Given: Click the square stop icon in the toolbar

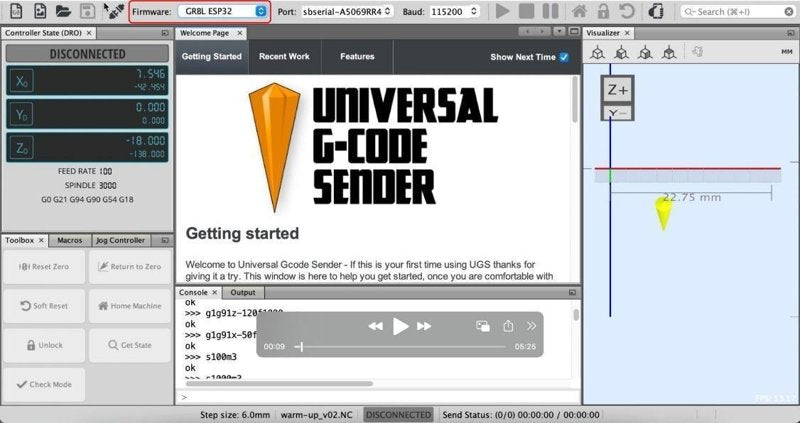Looking at the screenshot, I should coord(527,11).
